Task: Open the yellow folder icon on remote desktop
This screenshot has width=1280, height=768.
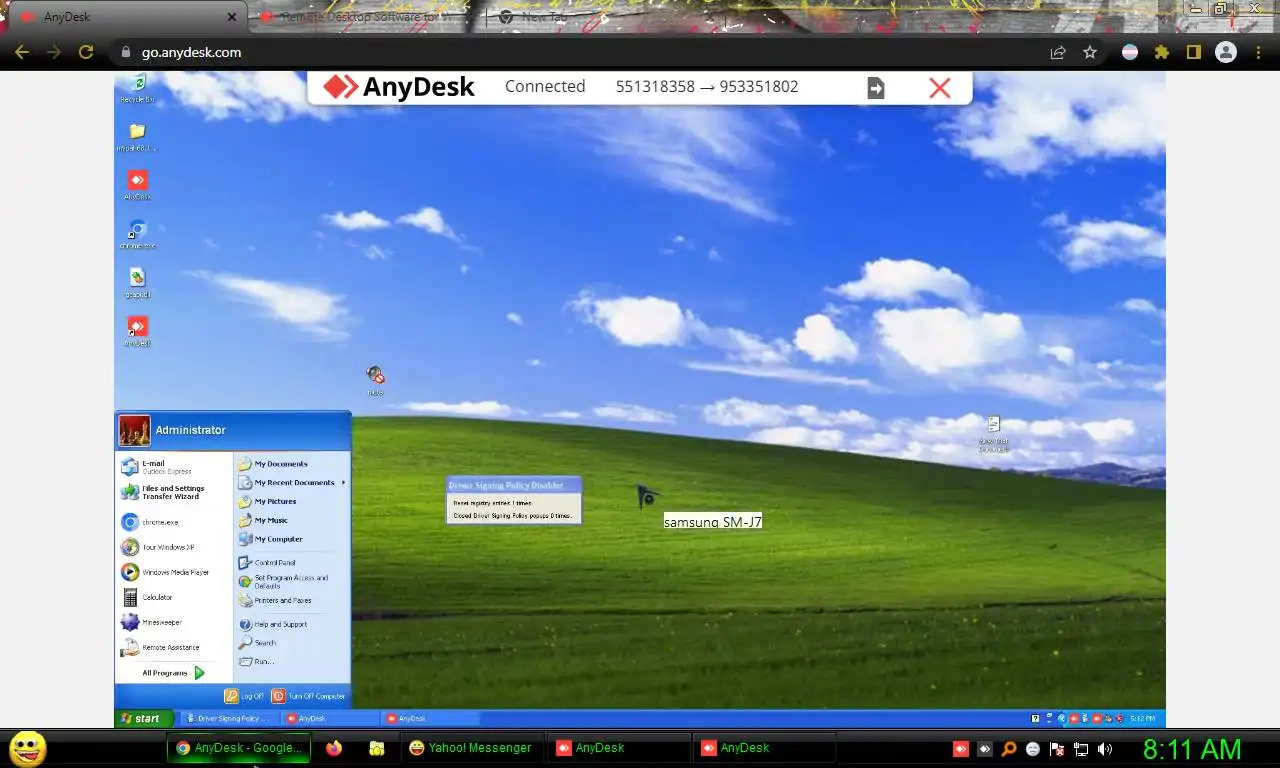Action: 137,137
